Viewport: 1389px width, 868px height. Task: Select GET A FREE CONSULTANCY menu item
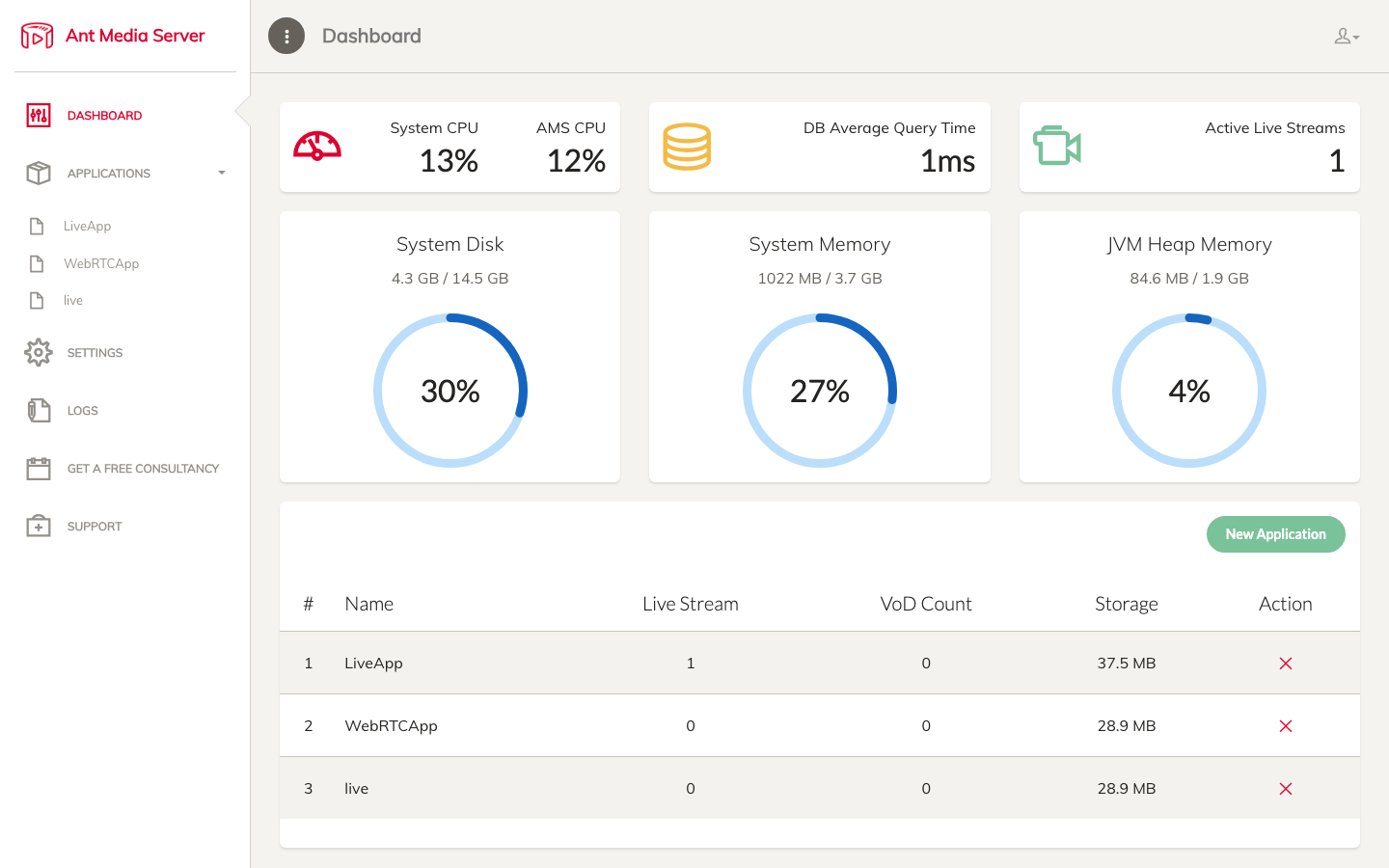[144, 469]
